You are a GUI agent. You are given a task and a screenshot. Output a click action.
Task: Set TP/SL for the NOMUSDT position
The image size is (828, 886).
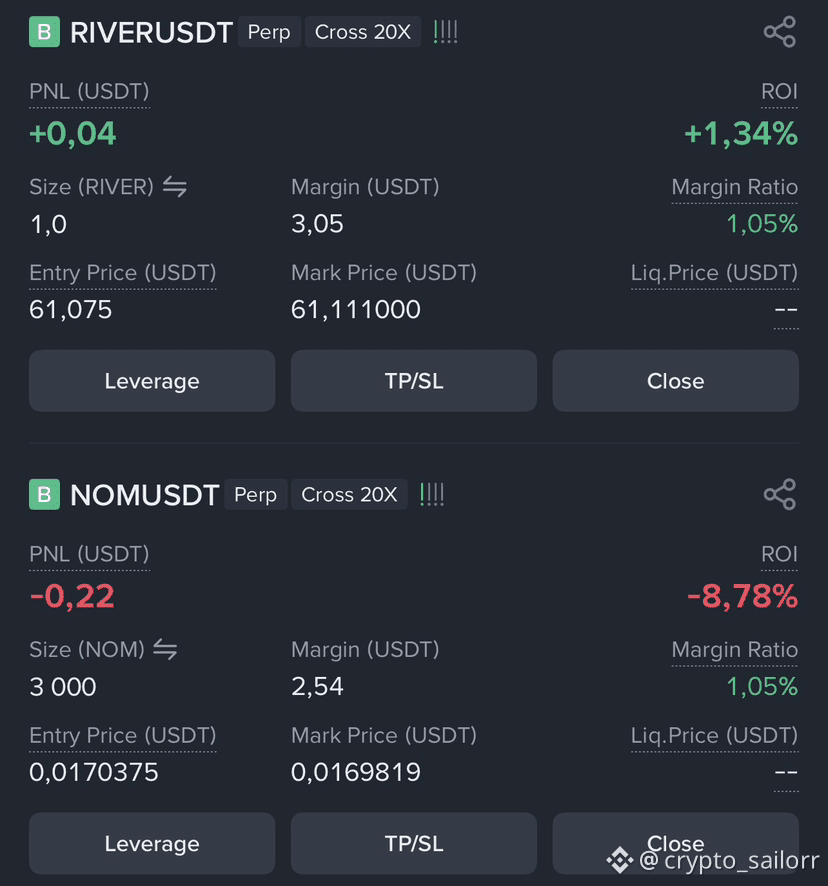[414, 844]
